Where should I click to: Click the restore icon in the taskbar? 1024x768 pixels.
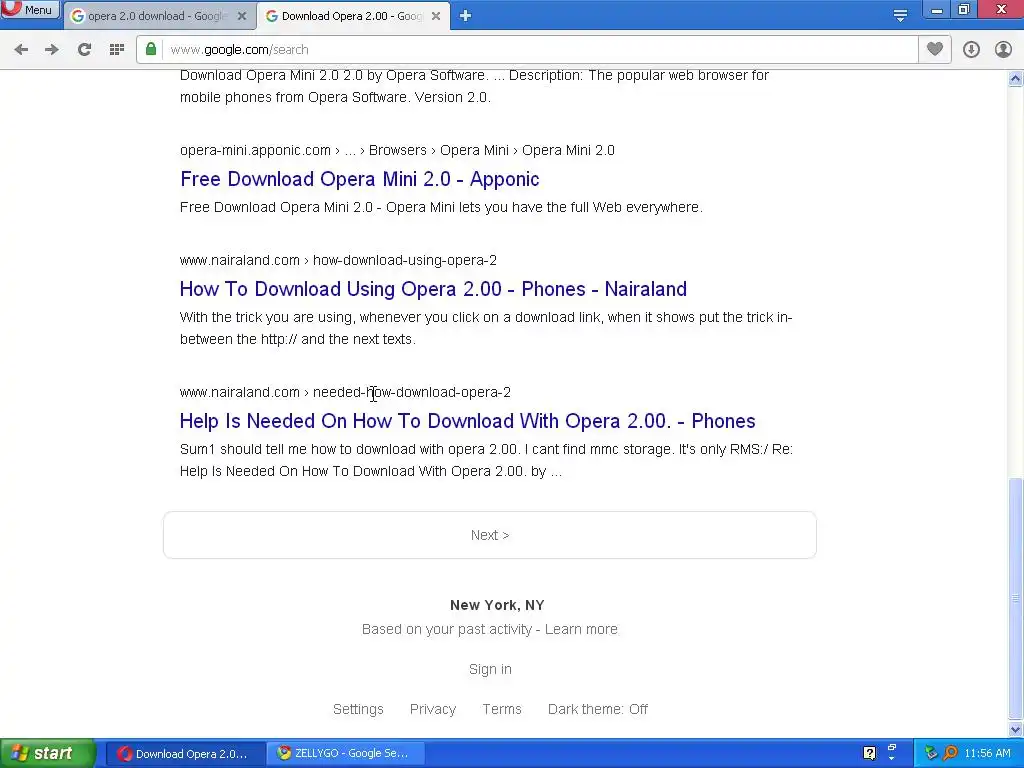pos(892,748)
